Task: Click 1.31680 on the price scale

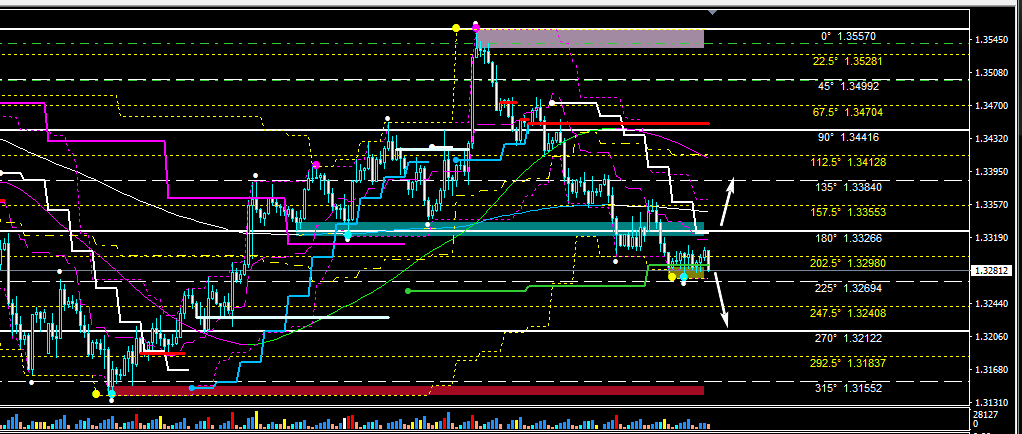Action: (x=991, y=370)
